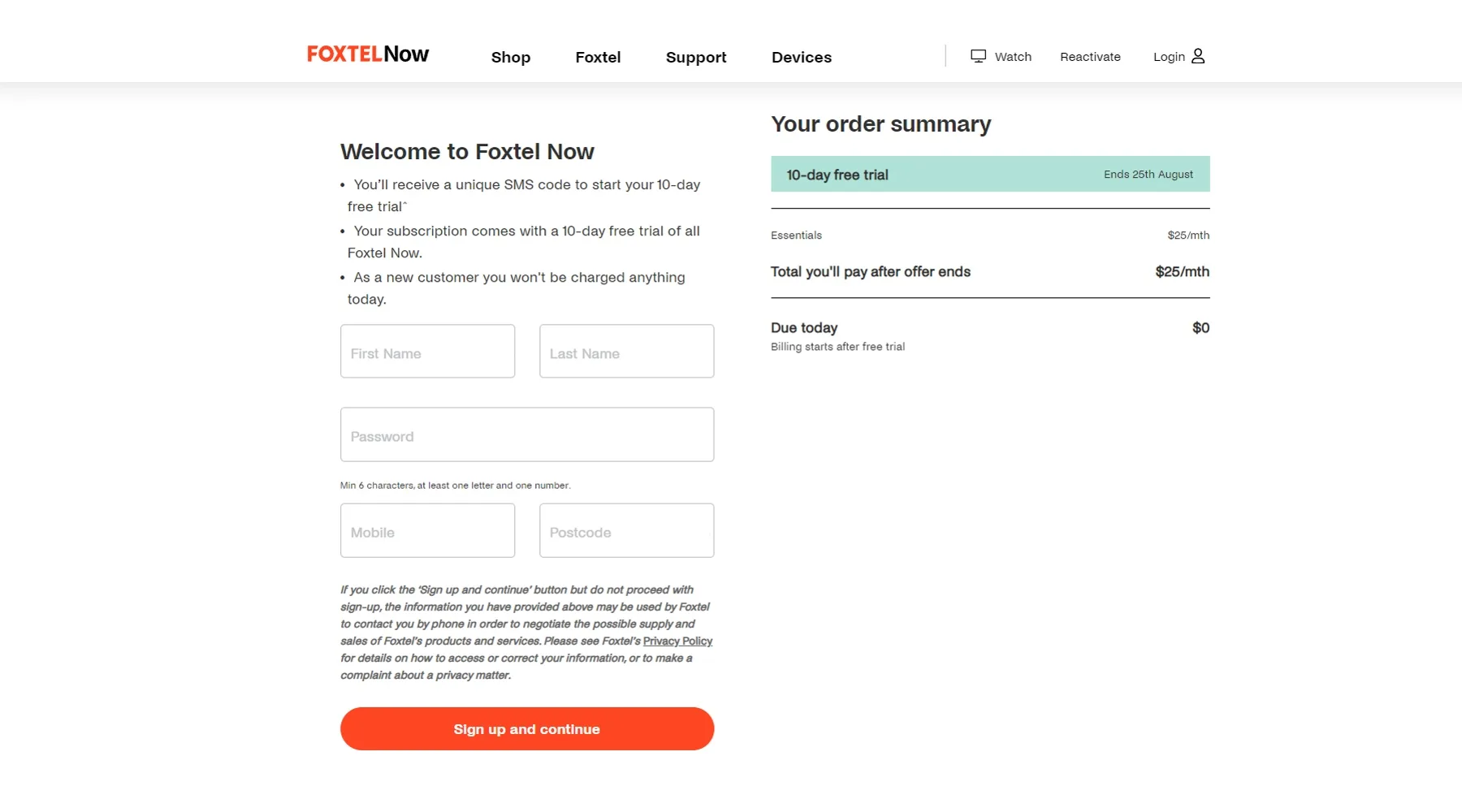The image size is (1462, 812).
Task: Focus the First Name field
Action: tap(427, 352)
